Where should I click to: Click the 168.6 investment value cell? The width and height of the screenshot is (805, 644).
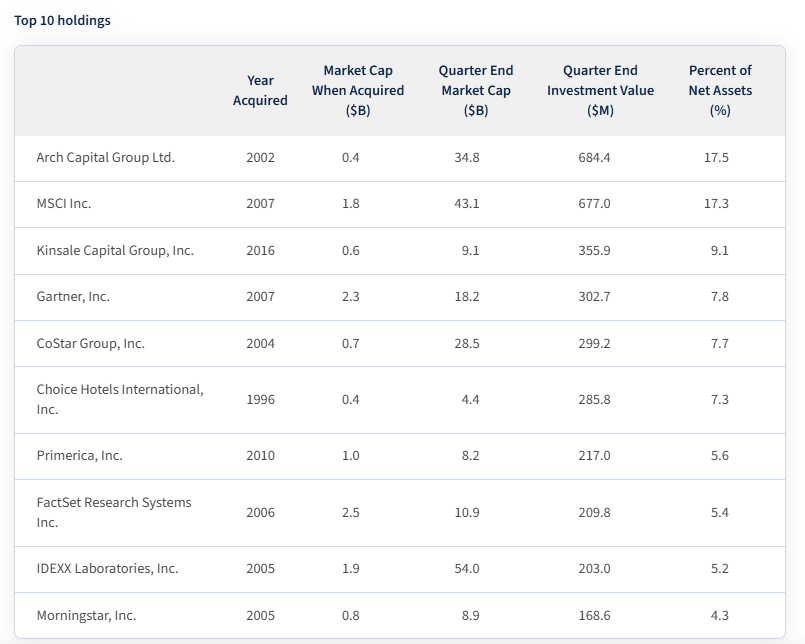pos(595,615)
